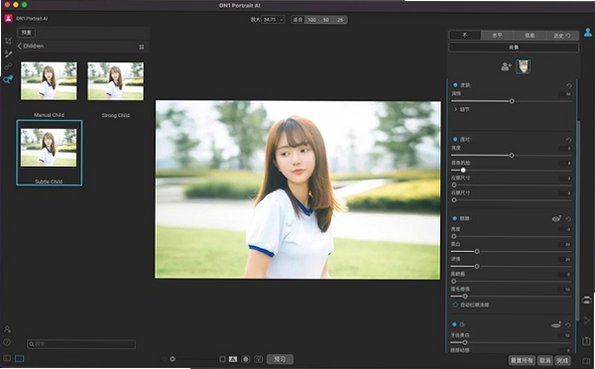Image resolution: width=595 pixels, height=369 pixels.
Task: Open the user account icon at bottom left
Action: point(7,329)
